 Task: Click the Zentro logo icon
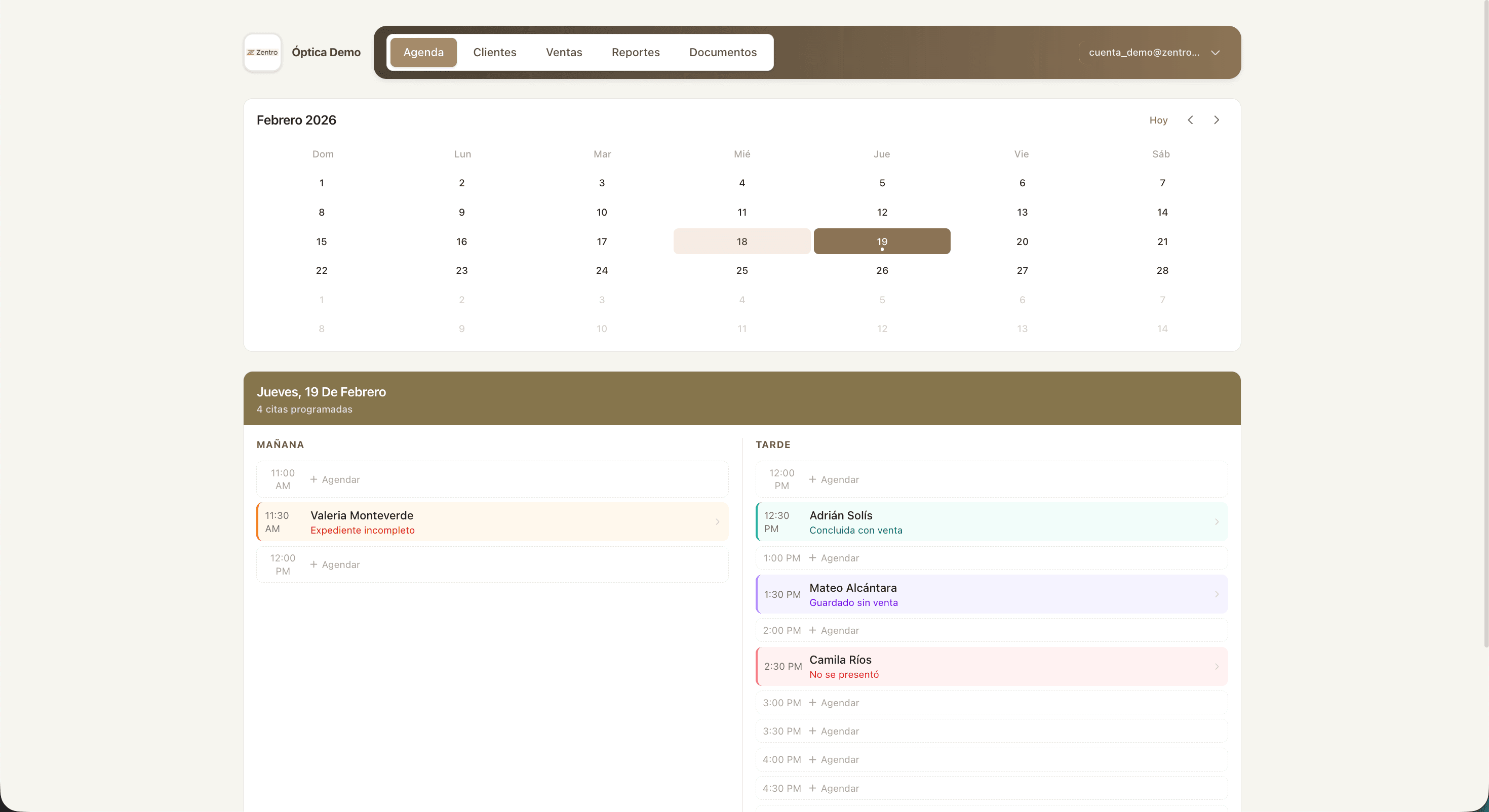[262, 52]
